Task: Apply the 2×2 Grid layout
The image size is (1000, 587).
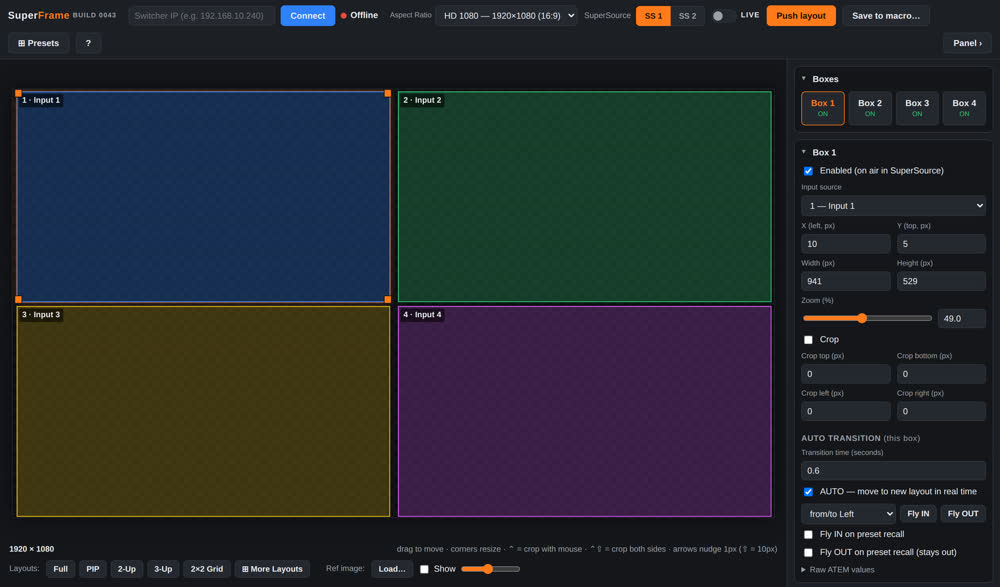Action: click(207, 569)
